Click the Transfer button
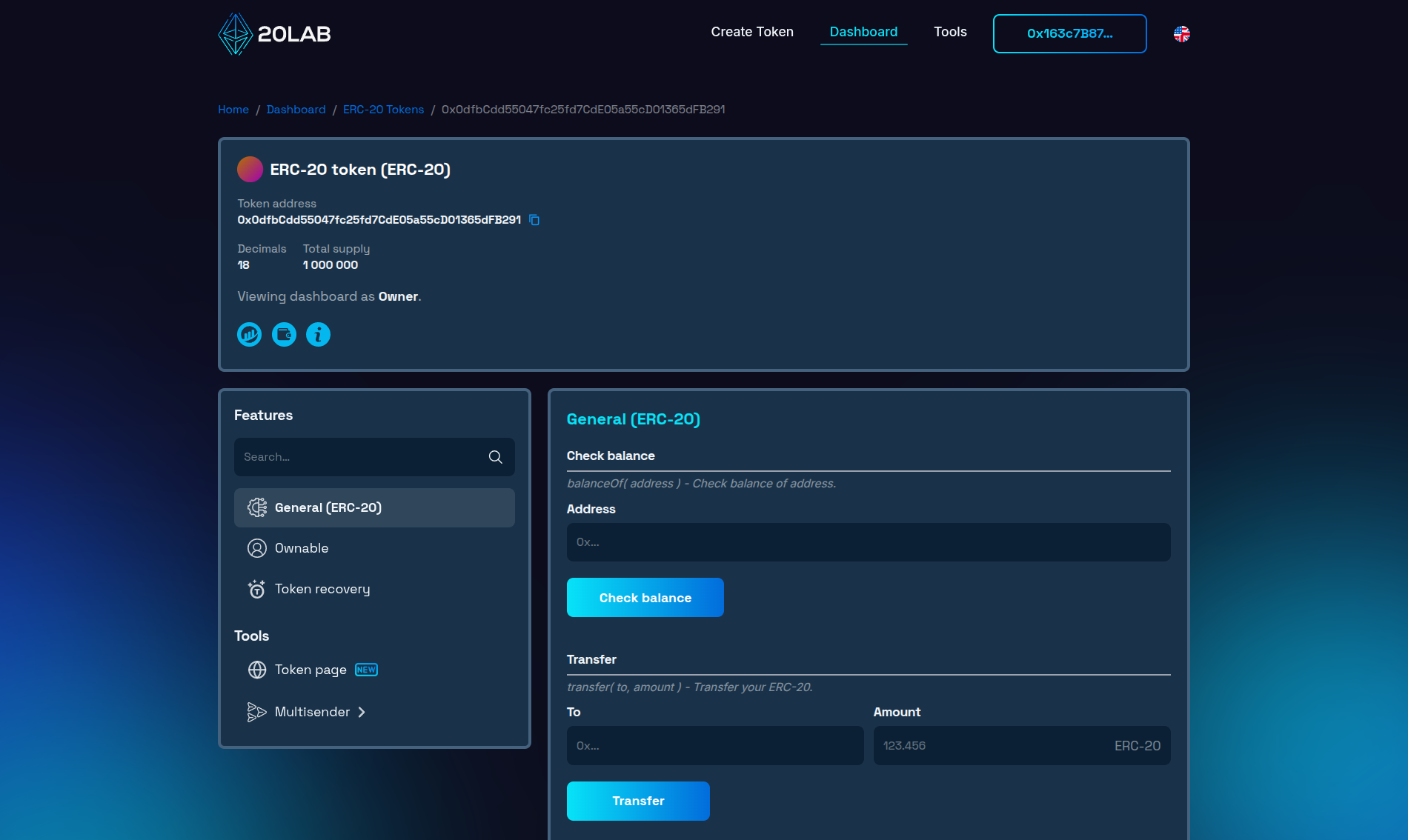Screen dimensions: 1408x840 click(638, 801)
